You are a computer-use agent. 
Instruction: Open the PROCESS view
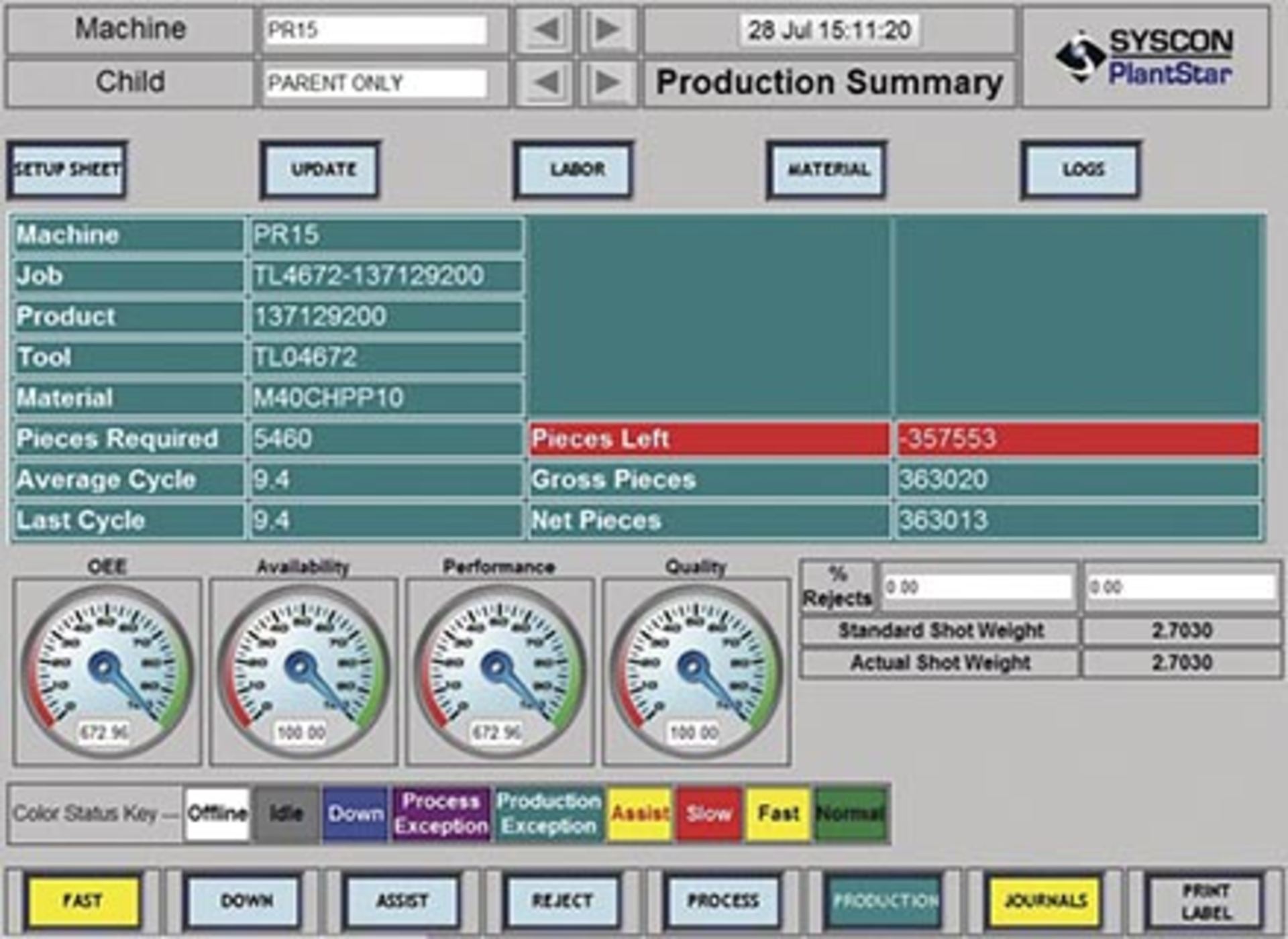[724, 902]
